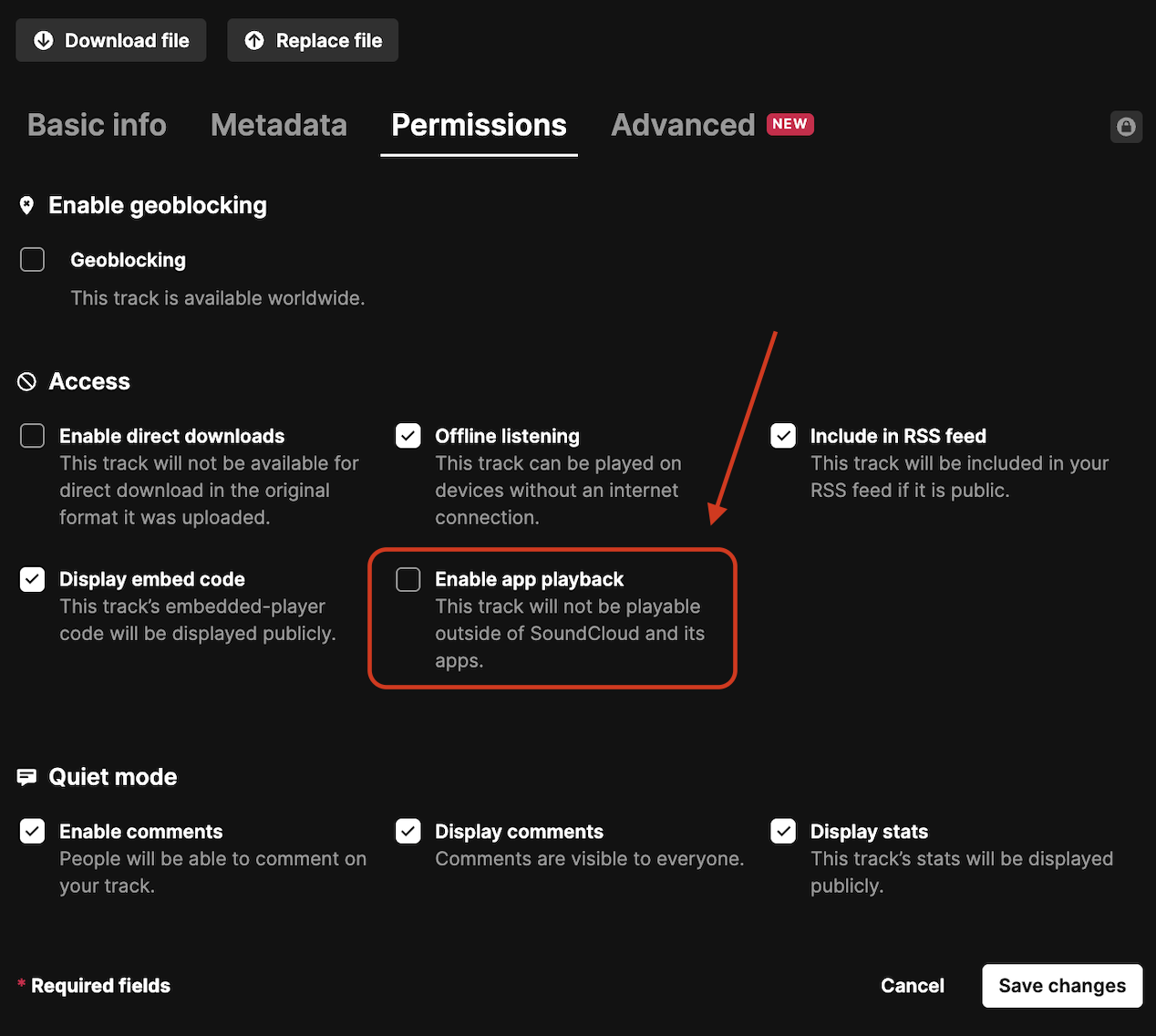This screenshot has height=1036, width=1156.
Task: Click the prohibition icon beside Access heading
Action: coord(26,381)
